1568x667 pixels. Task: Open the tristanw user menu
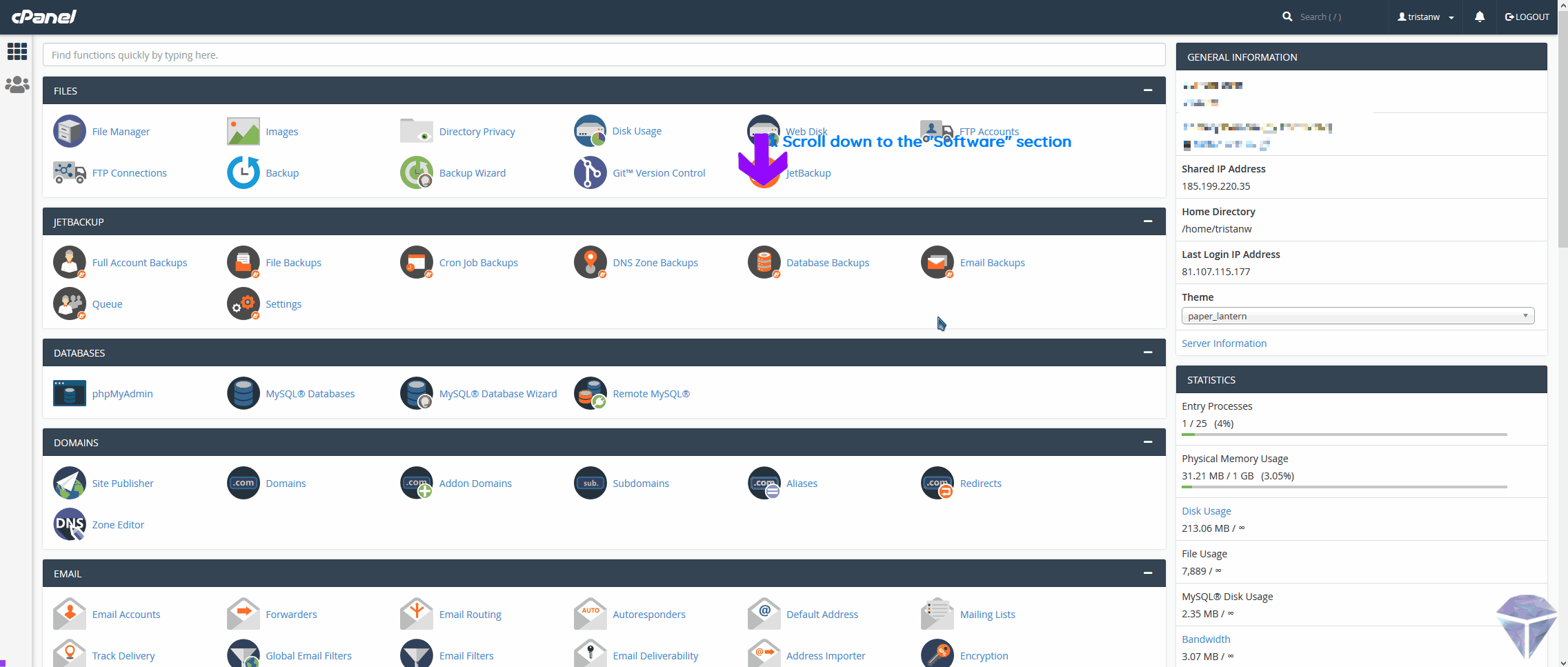(1425, 17)
